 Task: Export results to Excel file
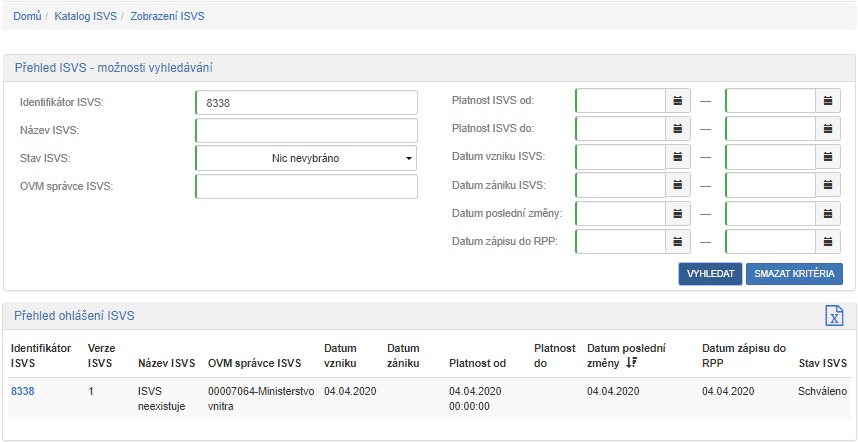click(833, 316)
